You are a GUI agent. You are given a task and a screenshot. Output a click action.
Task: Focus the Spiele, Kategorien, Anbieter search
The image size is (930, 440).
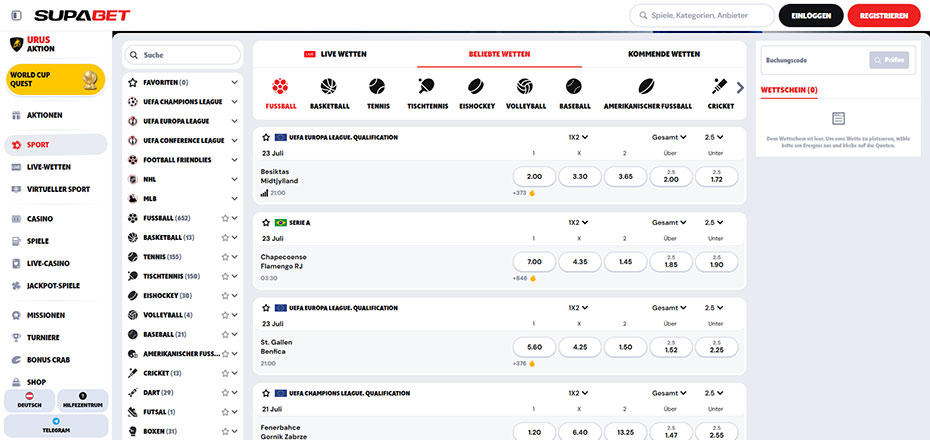click(x=702, y=15)
